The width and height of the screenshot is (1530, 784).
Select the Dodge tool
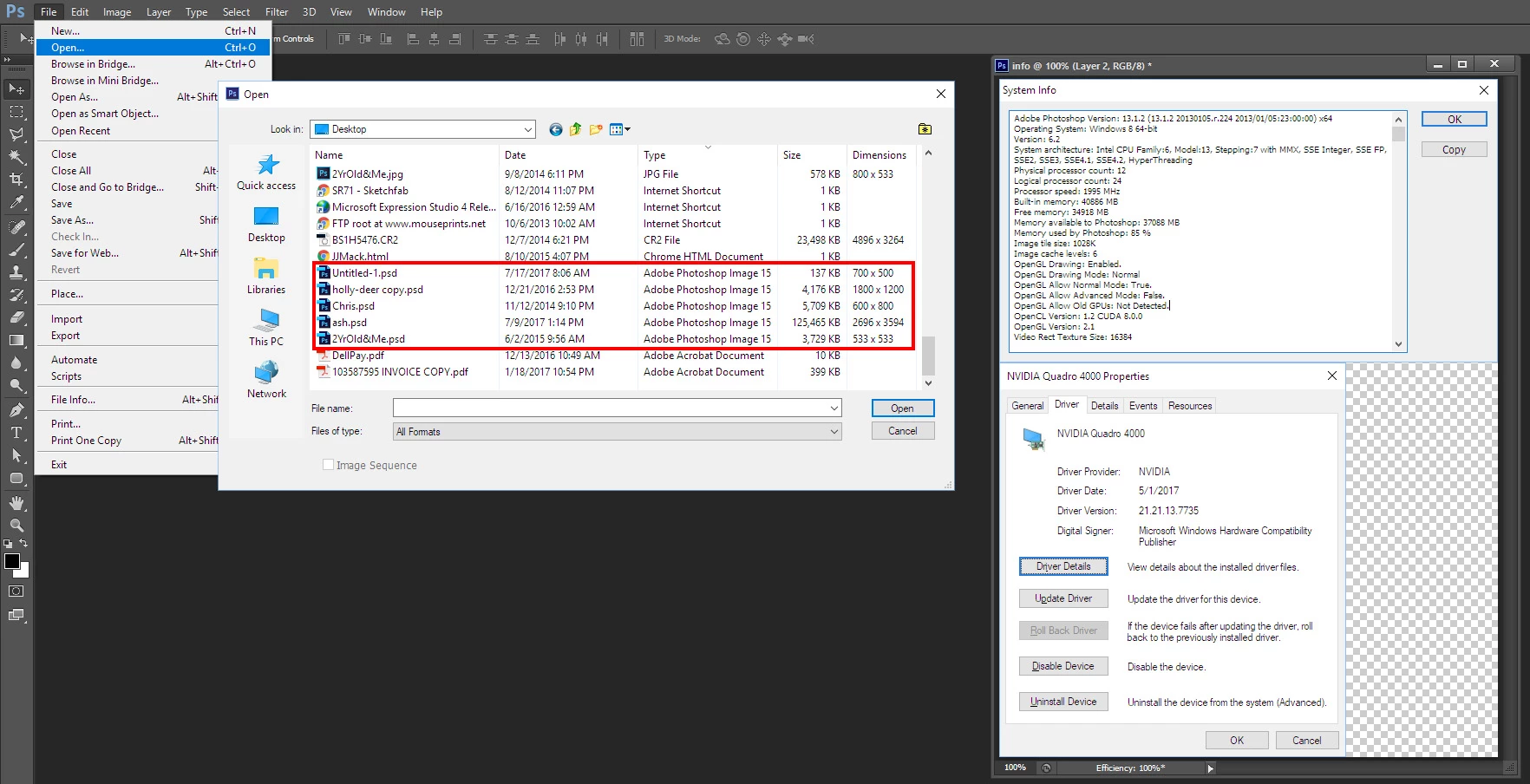point(16,385)
